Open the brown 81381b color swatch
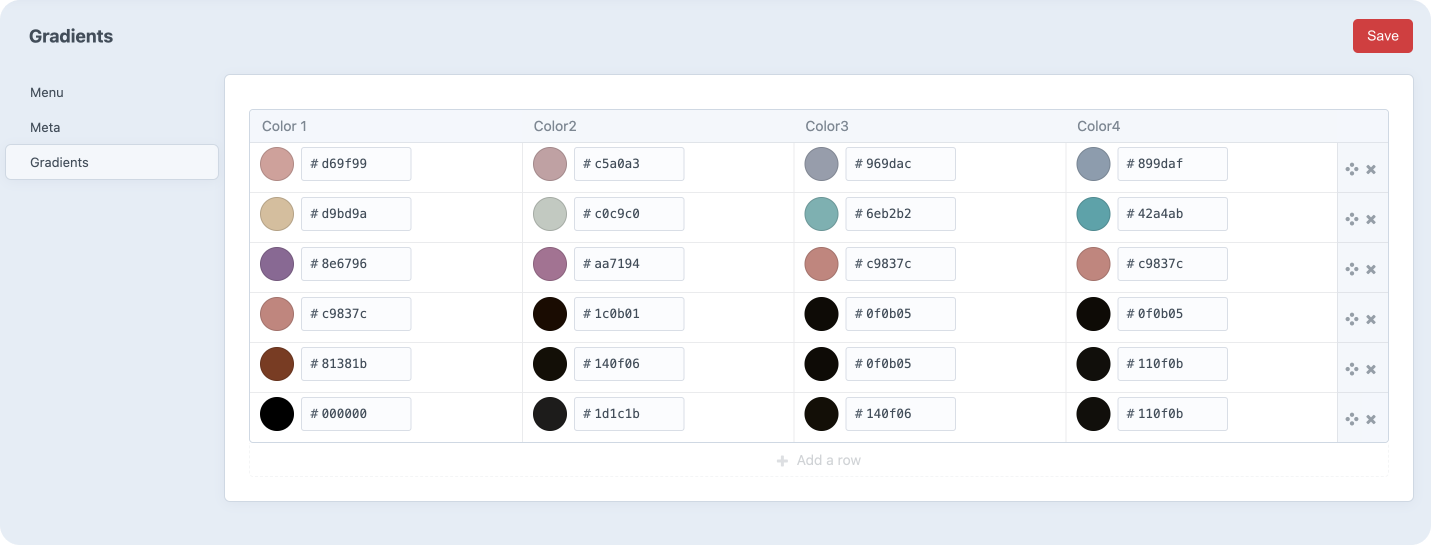The height and width of the screenshot is (545, 1431). [x=277, y=364]
